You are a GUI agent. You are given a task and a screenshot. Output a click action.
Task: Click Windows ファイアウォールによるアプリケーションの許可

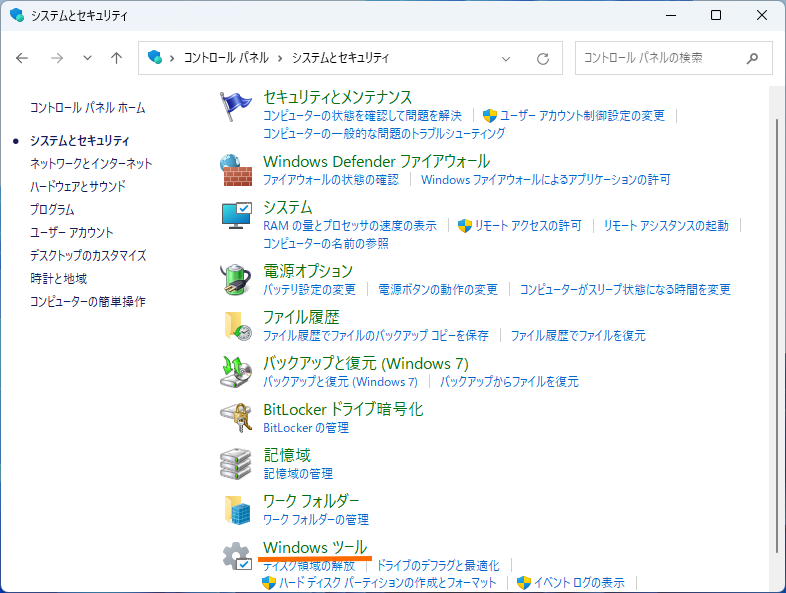[x=546, y=179]
